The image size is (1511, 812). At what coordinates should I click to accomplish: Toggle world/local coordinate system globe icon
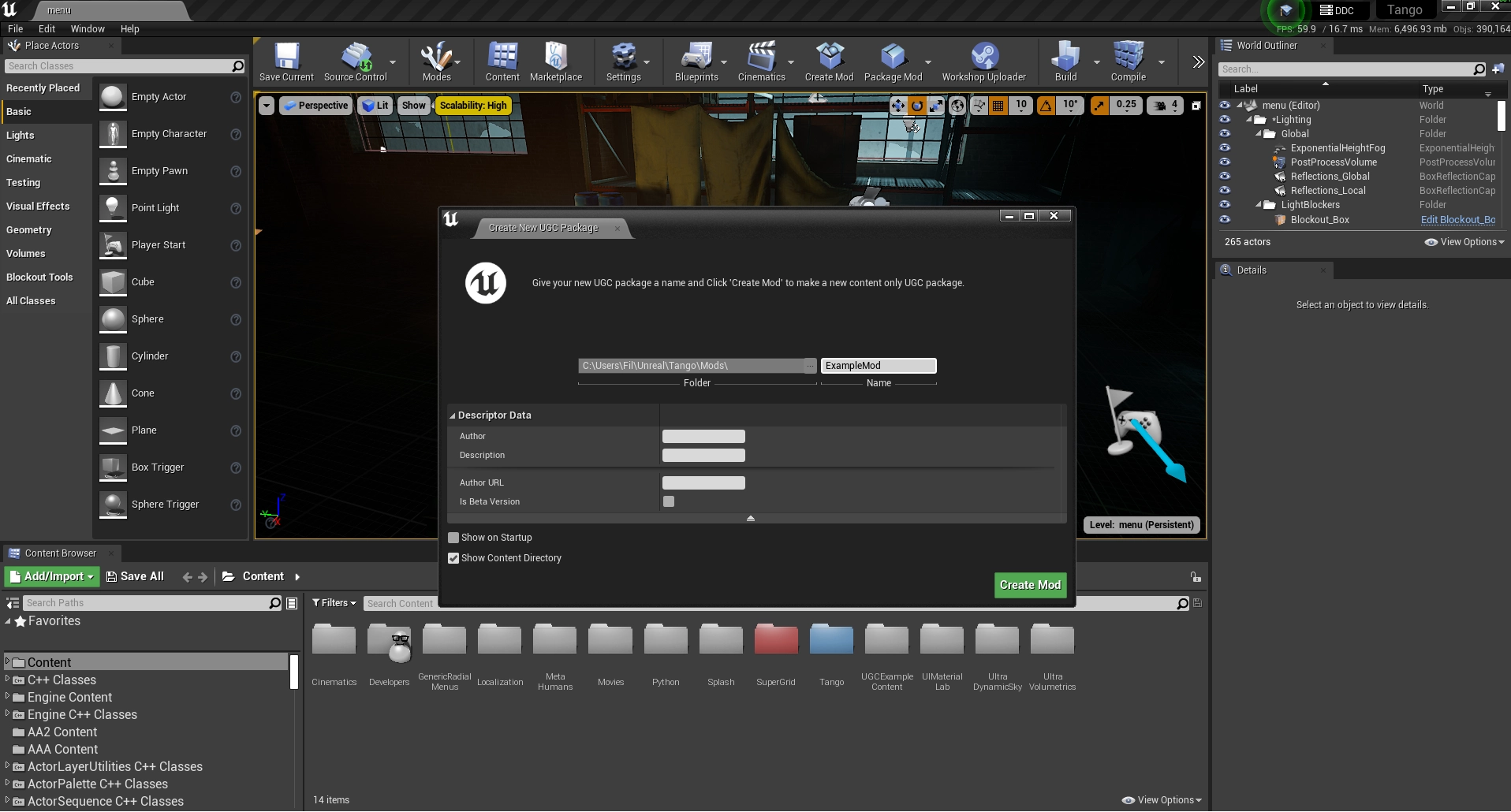(x=957, y=106)
